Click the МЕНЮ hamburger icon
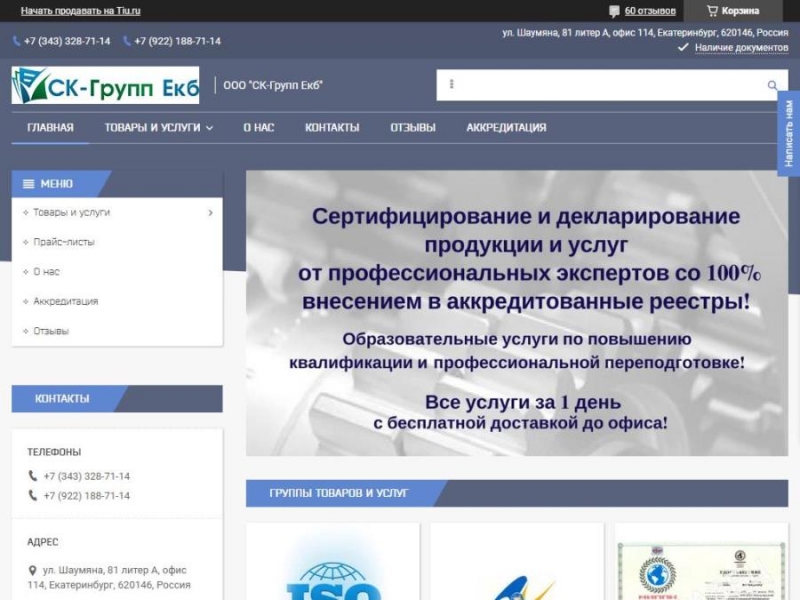The width and height of the screenshot is (800, 600). 28,184
